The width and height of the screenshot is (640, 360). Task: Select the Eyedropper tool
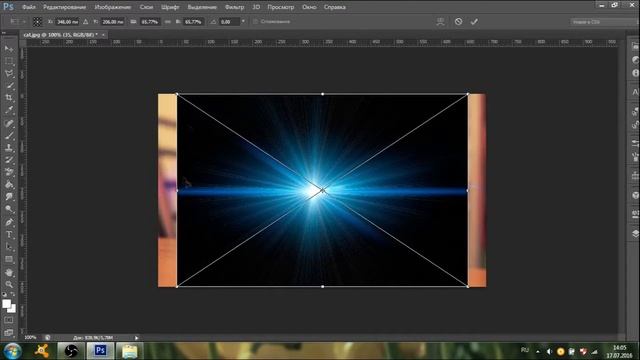[9, 110]
